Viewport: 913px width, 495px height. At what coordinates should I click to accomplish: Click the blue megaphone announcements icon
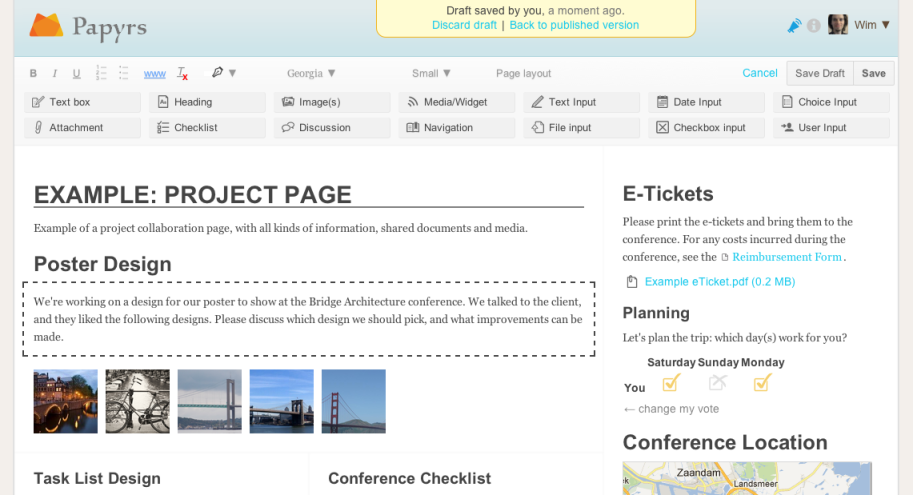tap(795, 25)
